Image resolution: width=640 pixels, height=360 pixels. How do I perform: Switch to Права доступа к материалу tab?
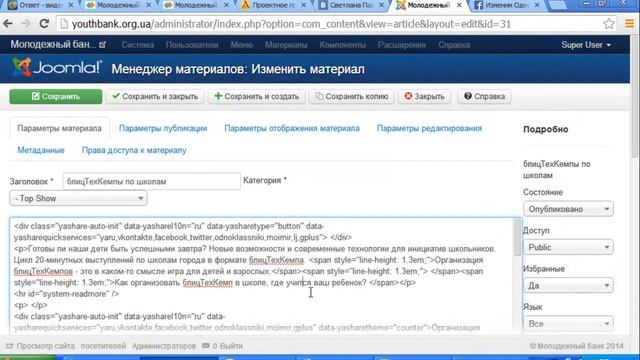click(134, 150)
